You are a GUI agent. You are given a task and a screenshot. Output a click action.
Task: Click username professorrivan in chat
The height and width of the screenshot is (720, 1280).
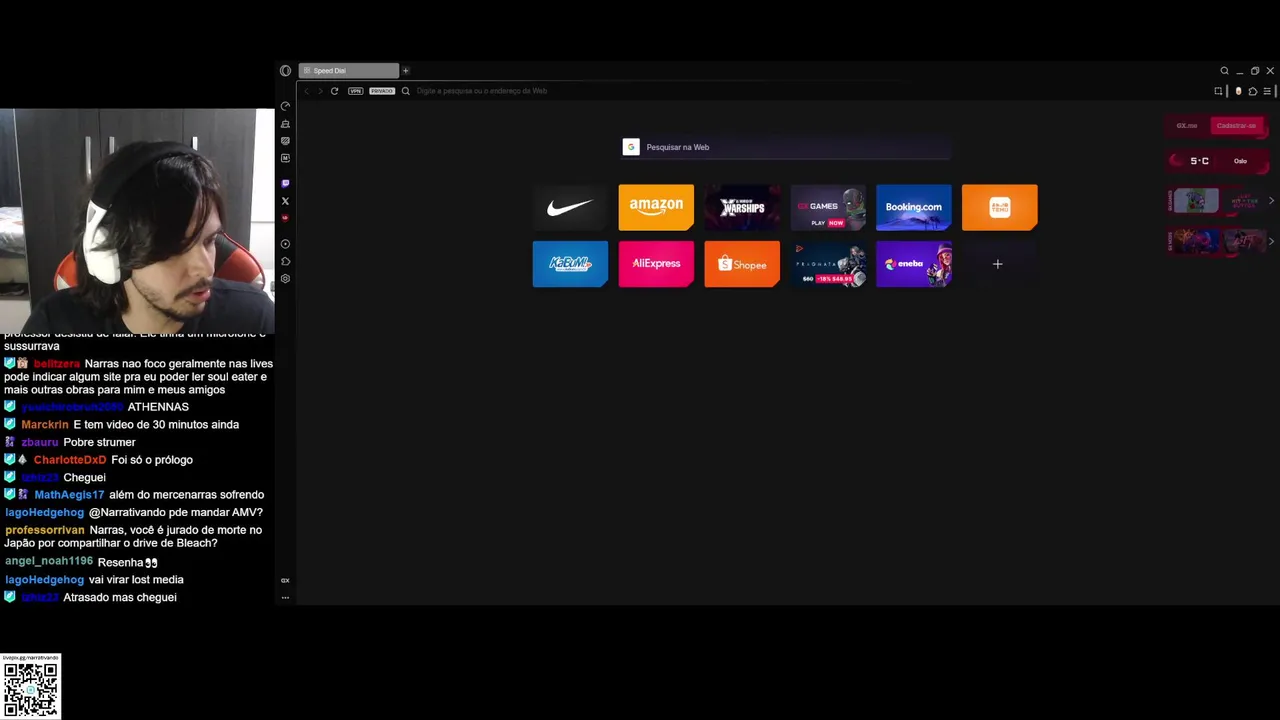pos(45,530)
